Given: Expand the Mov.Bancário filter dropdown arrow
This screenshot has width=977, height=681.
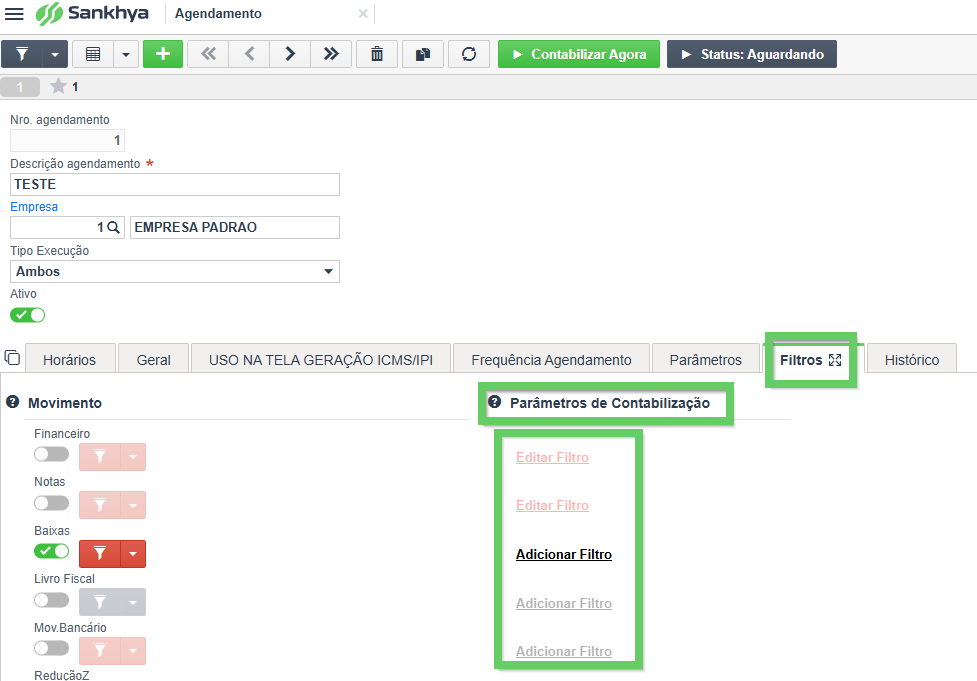Looking at the screenshot, I should 133,650.
